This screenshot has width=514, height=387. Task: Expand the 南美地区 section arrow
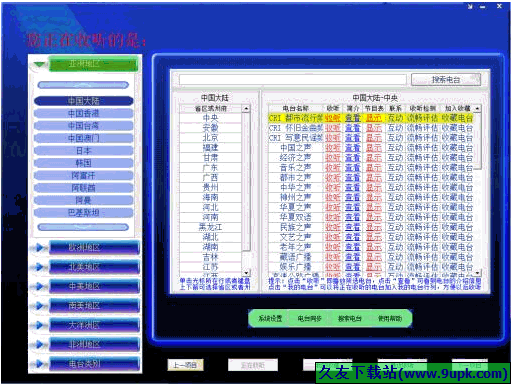[39, 306]
